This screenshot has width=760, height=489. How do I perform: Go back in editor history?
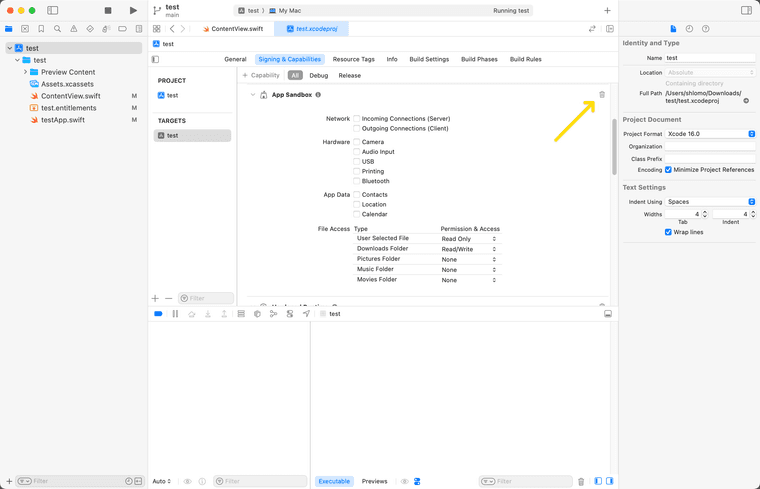coord(172,29)
